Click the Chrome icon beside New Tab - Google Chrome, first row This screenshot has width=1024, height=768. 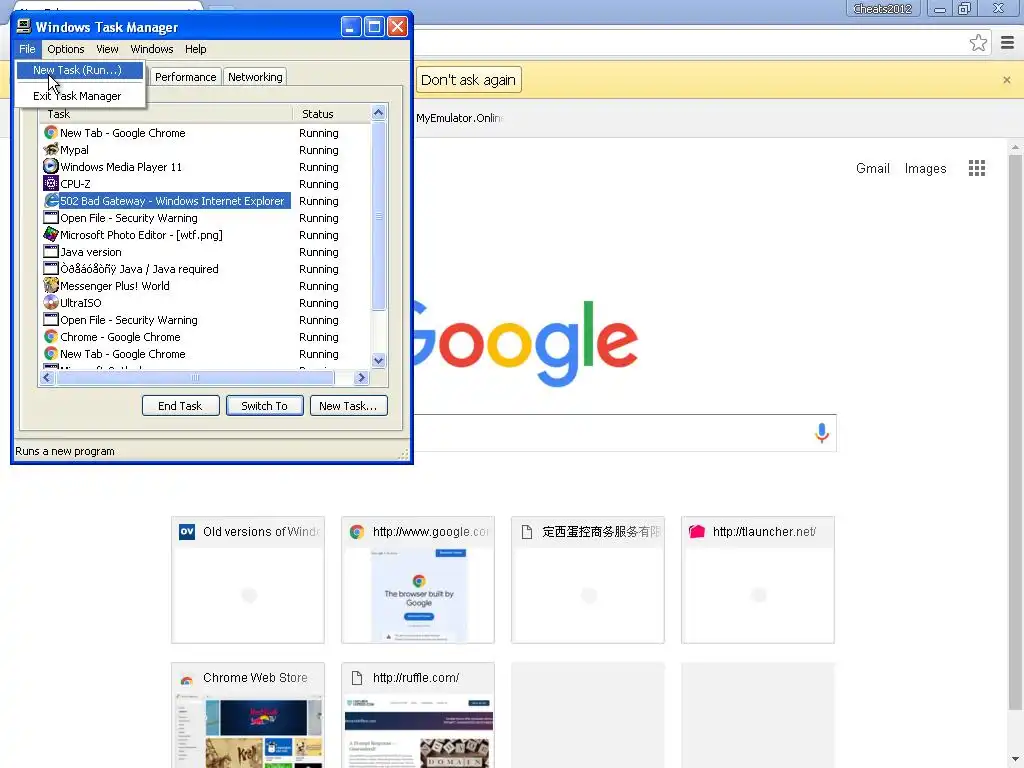coord(51,133)
